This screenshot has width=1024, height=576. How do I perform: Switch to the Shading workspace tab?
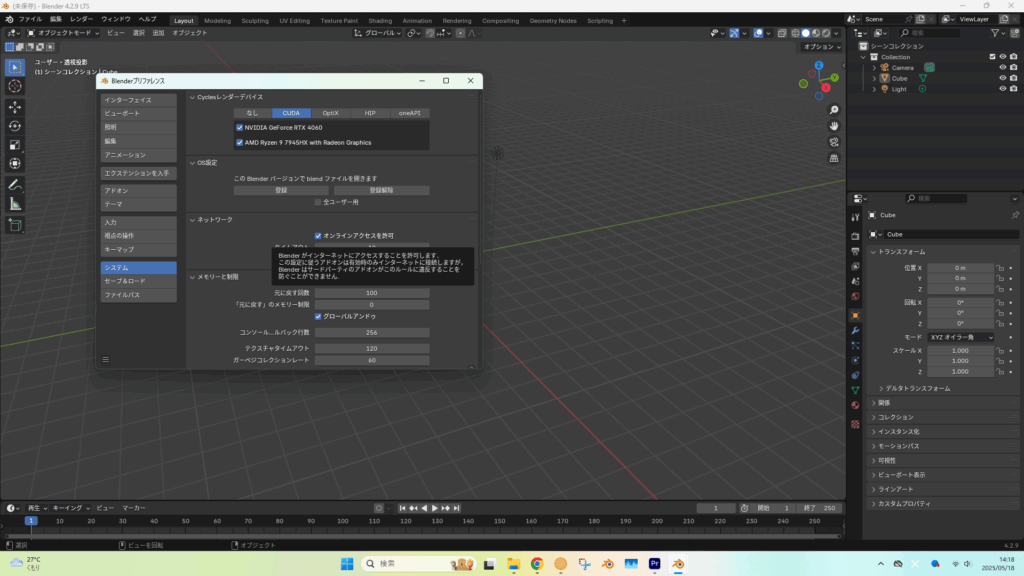380,21
